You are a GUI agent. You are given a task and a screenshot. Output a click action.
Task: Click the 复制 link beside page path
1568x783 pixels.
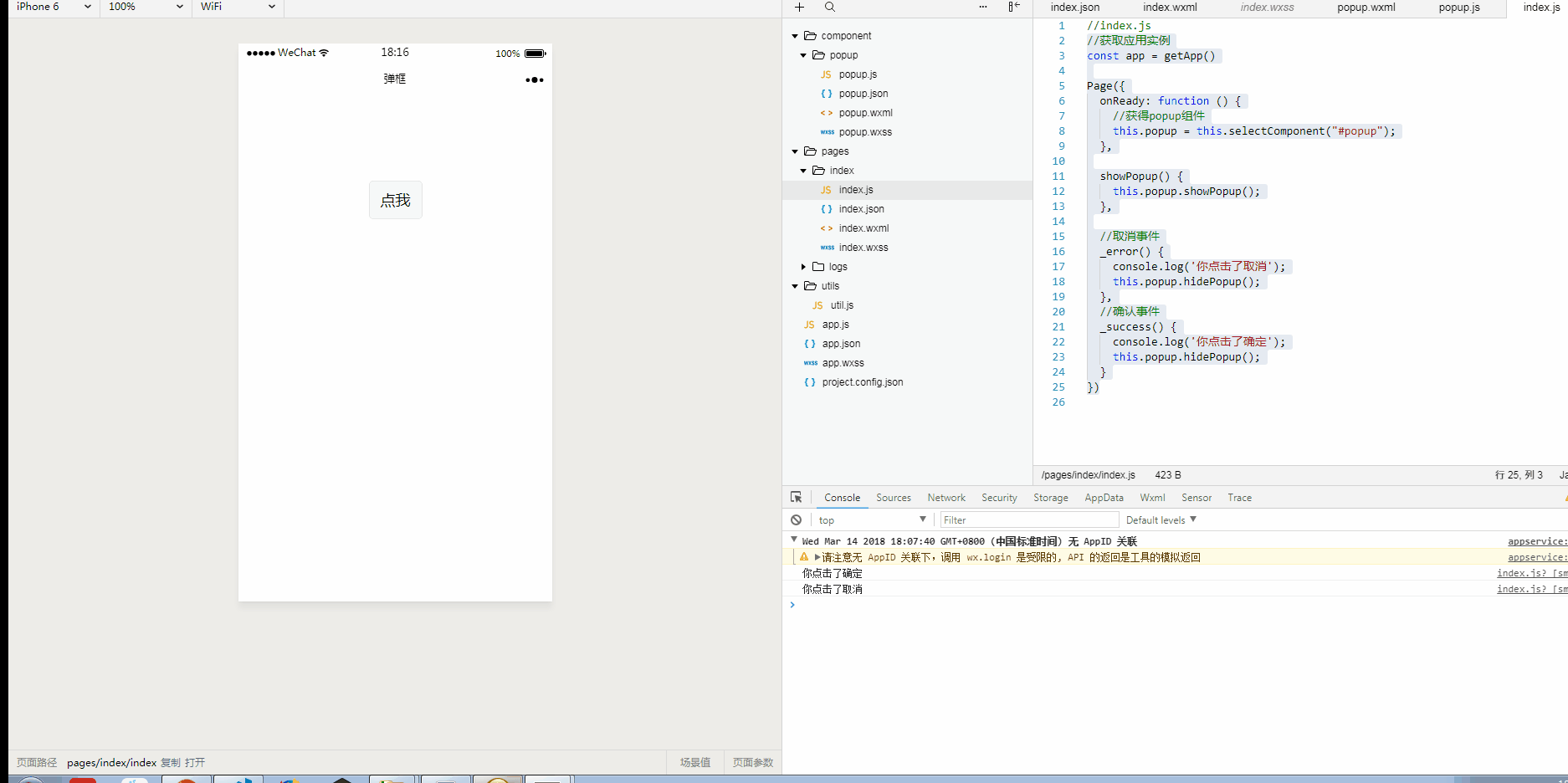170,762
